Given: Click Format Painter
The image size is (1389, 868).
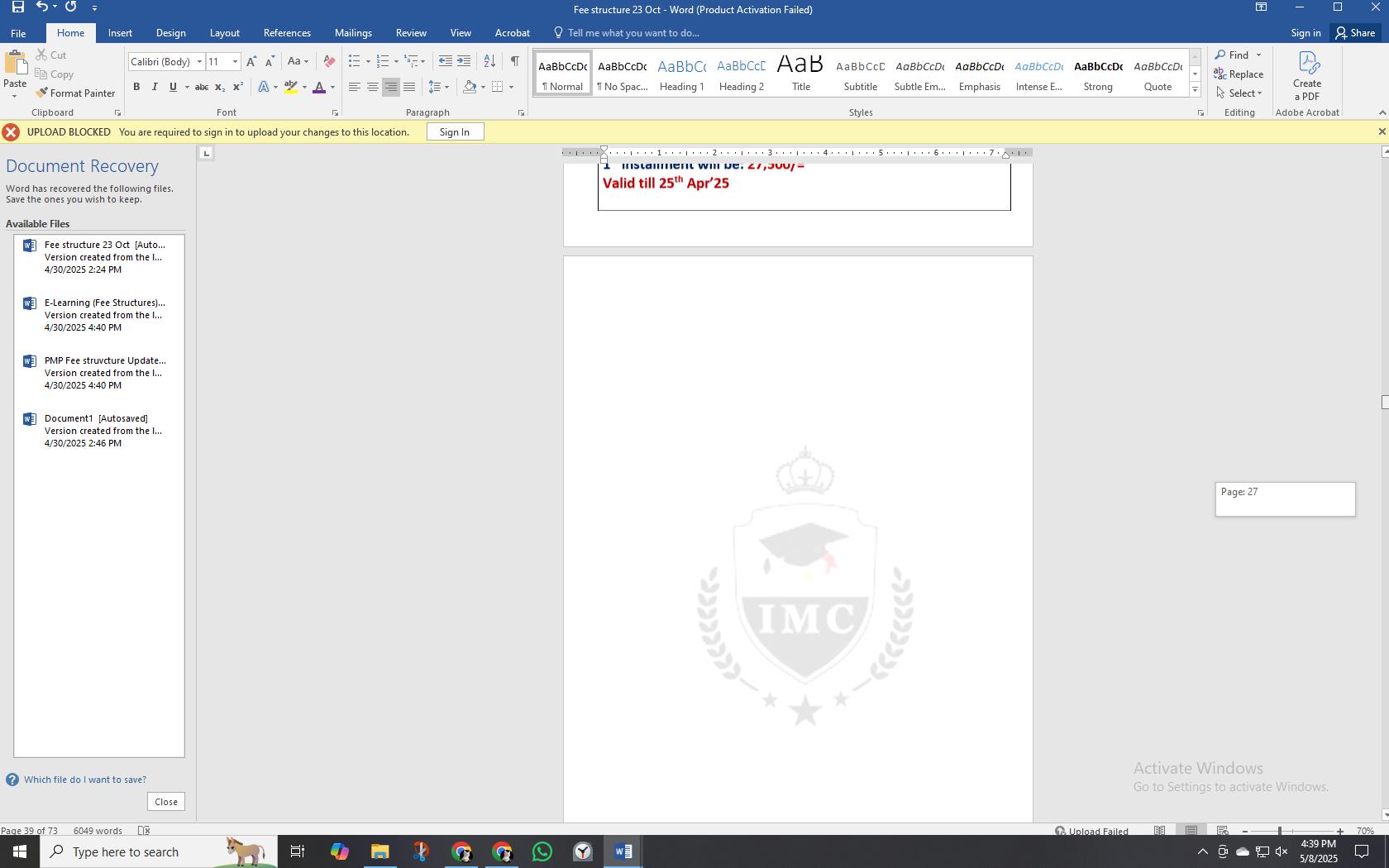Looking at the screenshot, I should pos(74,93).
